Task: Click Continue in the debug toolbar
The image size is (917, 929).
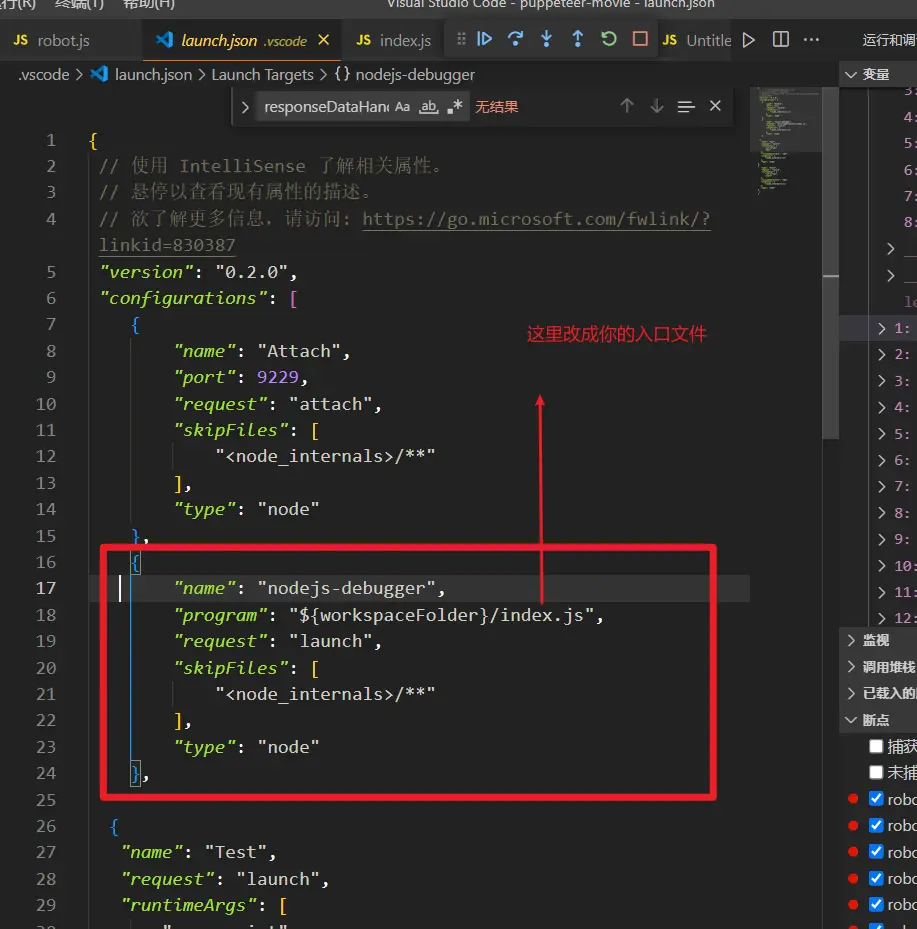Action: 485,39
